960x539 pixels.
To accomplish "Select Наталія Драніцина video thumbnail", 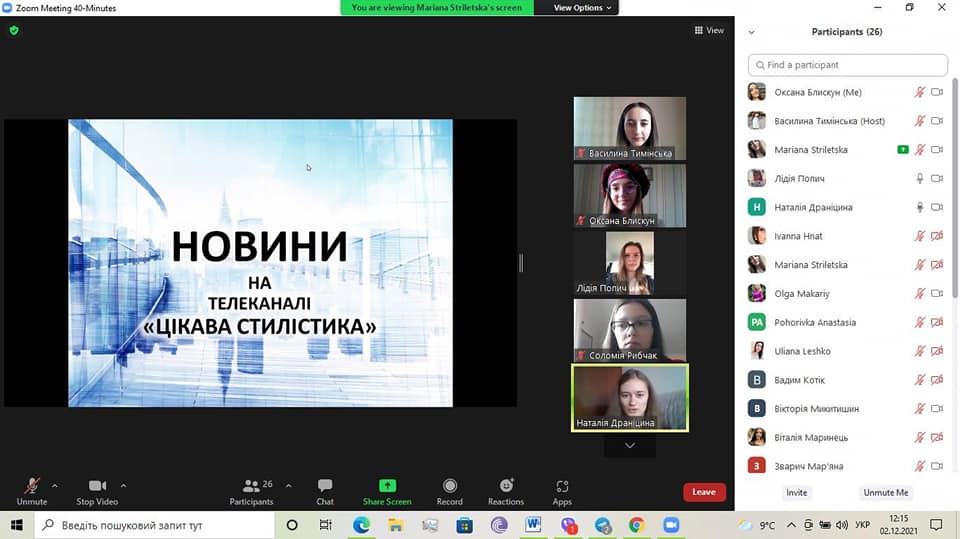I will (x=630, y=397).
